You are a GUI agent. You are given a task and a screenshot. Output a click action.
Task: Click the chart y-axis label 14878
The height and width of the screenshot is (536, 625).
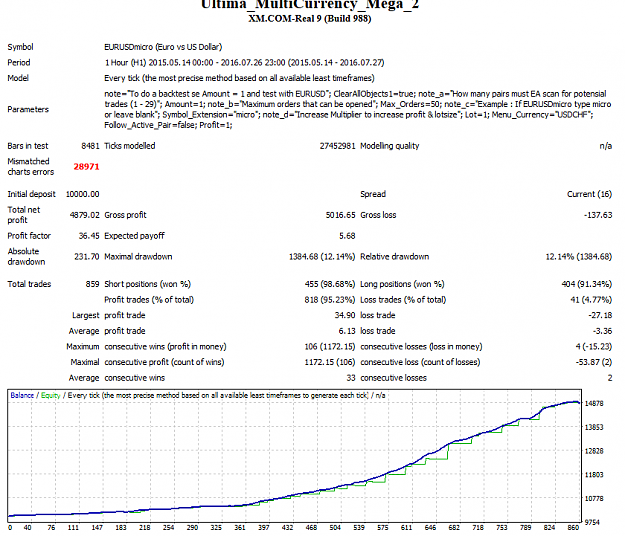click(x=594, y=403)
